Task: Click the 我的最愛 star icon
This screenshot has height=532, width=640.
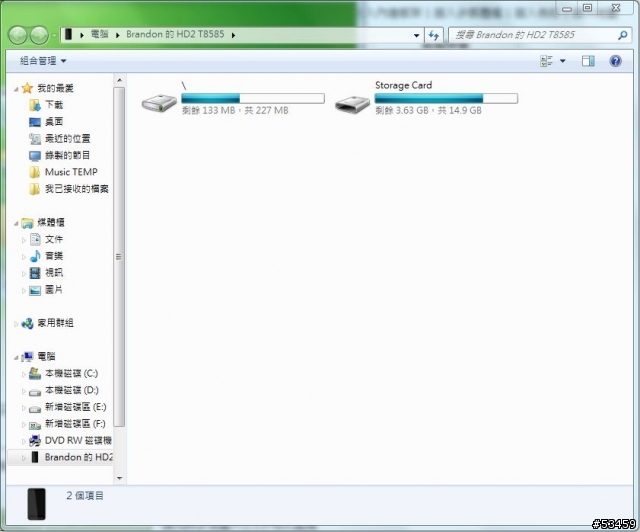Action: (27, 88)
